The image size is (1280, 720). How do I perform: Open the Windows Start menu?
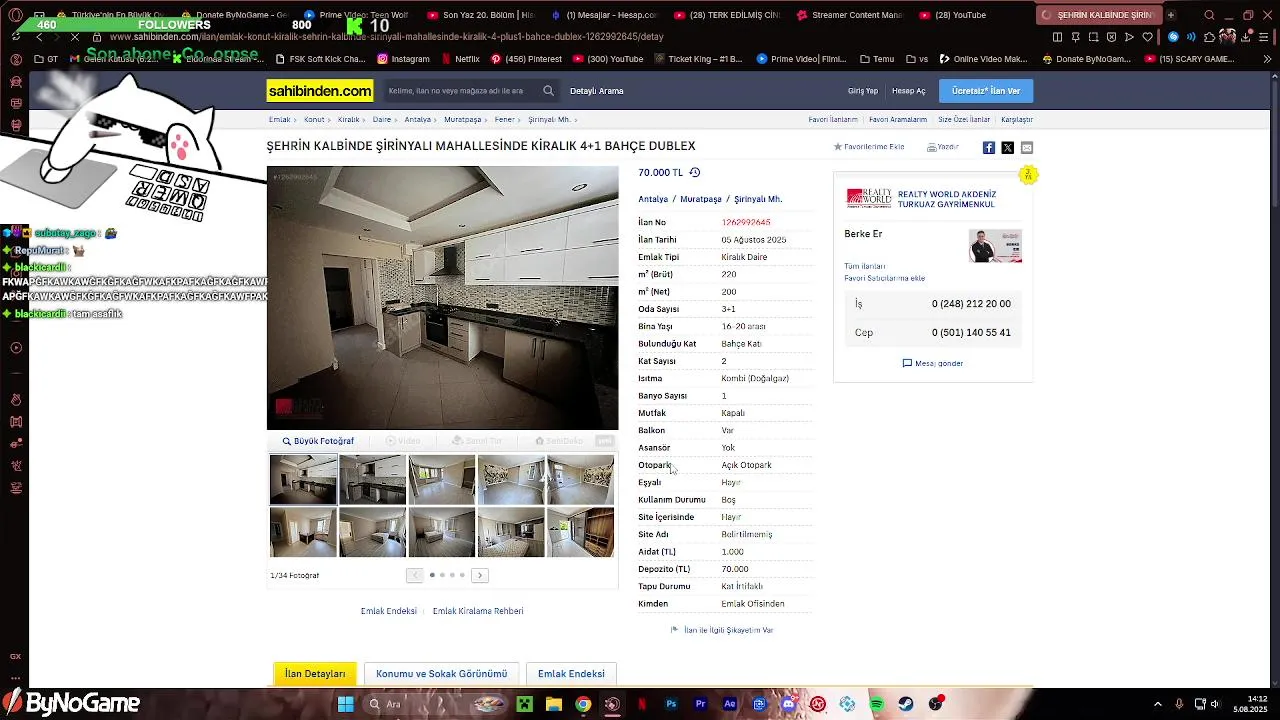coord(345,704)
